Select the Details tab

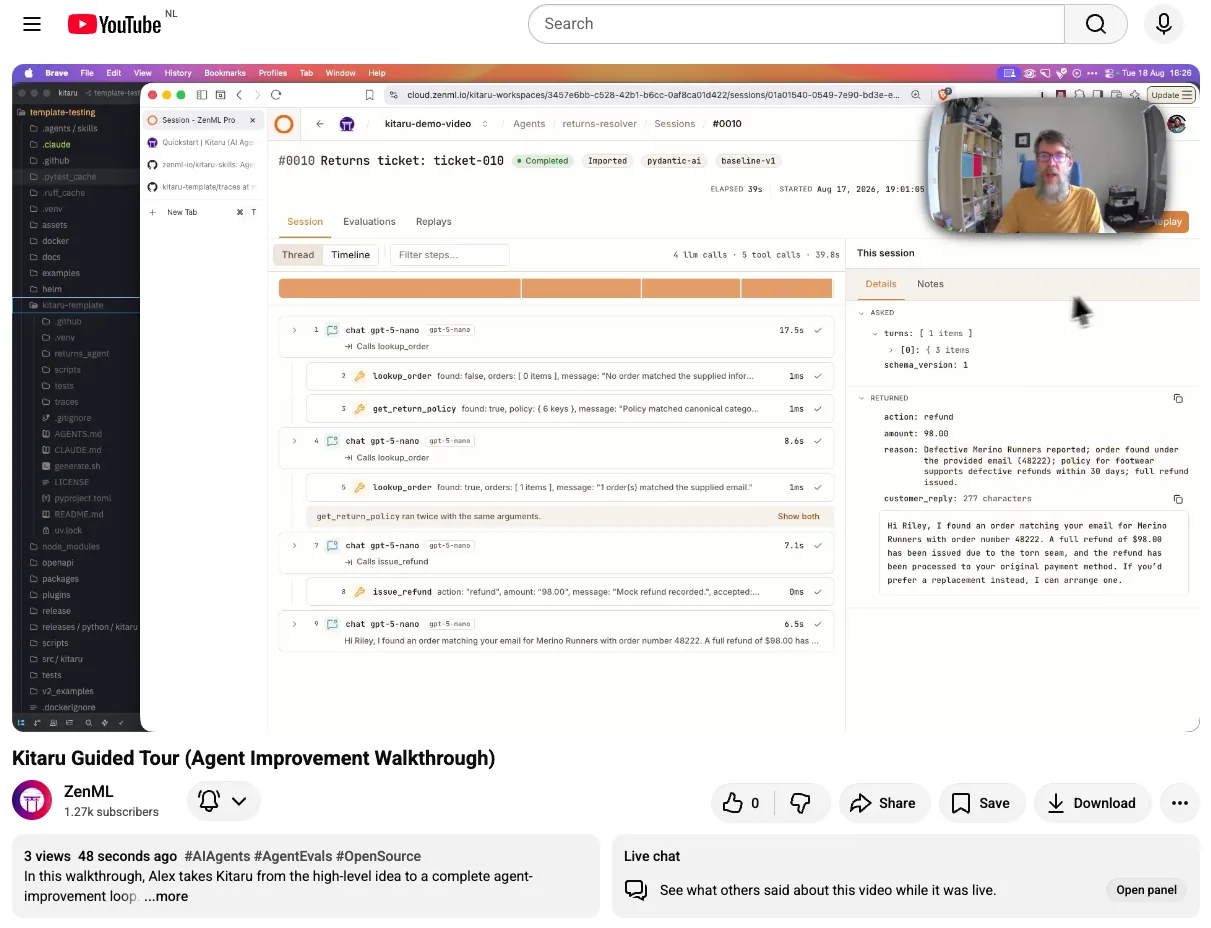(881, 284)
